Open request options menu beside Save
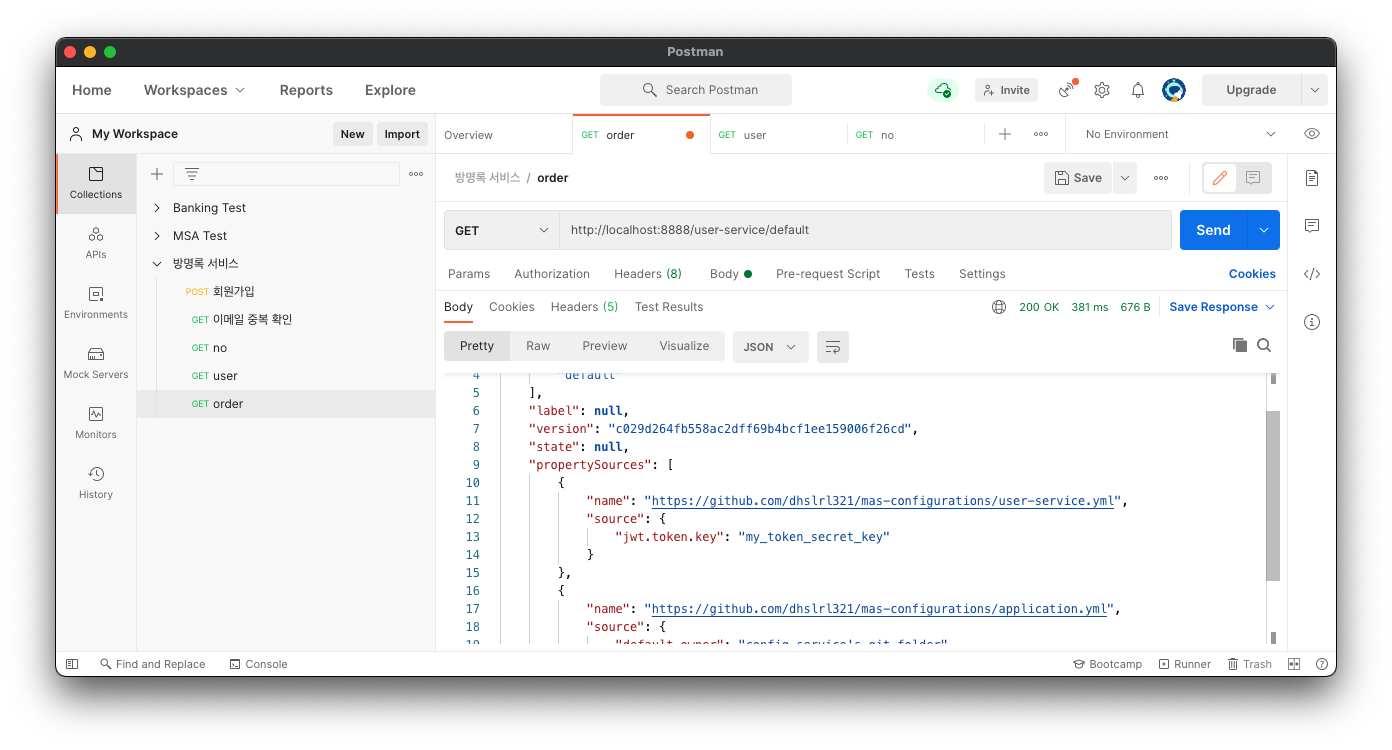Screen dimensions: 1392x750 (x=1161, y=178)
